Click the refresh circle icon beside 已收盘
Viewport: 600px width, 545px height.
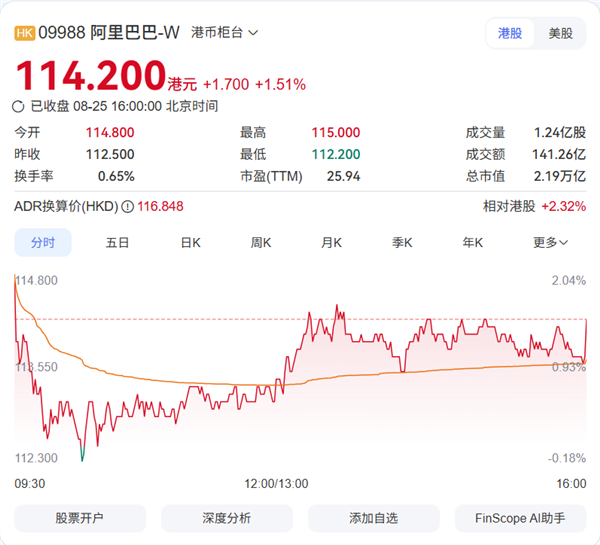coord(18,106)
